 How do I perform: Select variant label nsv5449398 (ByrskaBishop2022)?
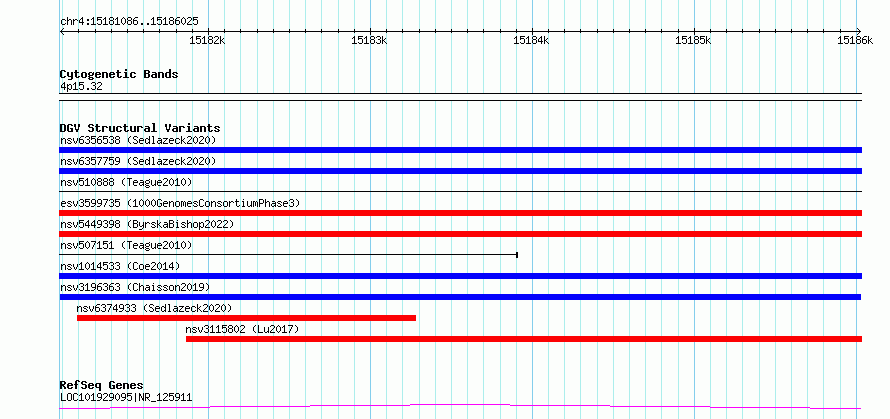(147, 224)
